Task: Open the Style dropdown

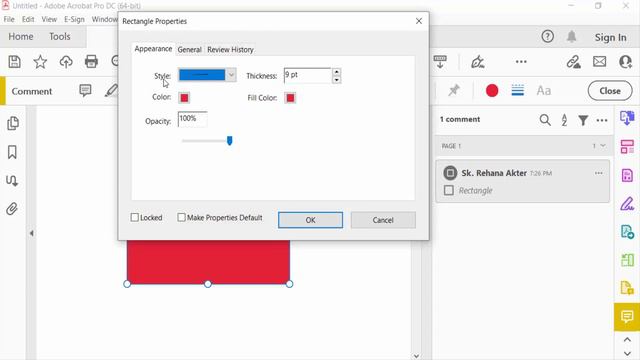Action: tap(207, 75)
